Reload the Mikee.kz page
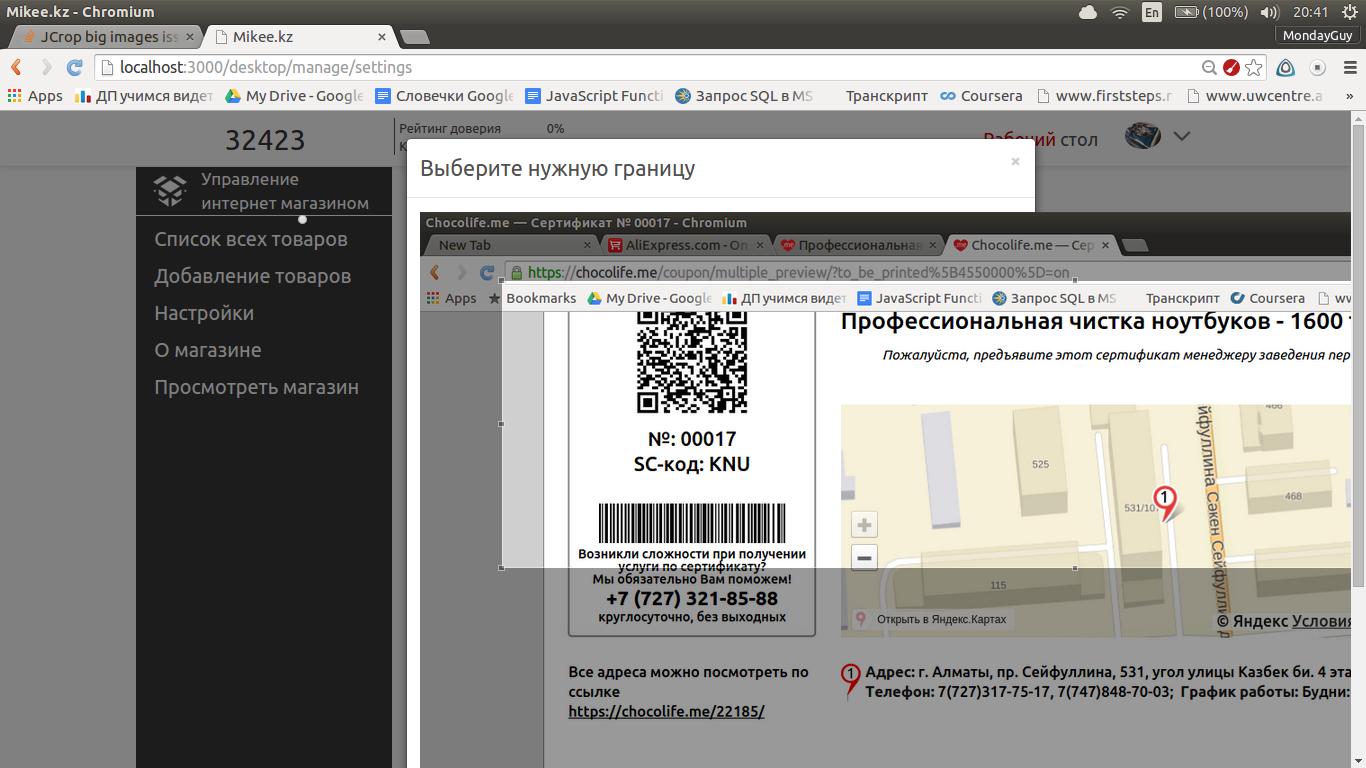Viewport: 1366px width, 768px height. [74, 68]
